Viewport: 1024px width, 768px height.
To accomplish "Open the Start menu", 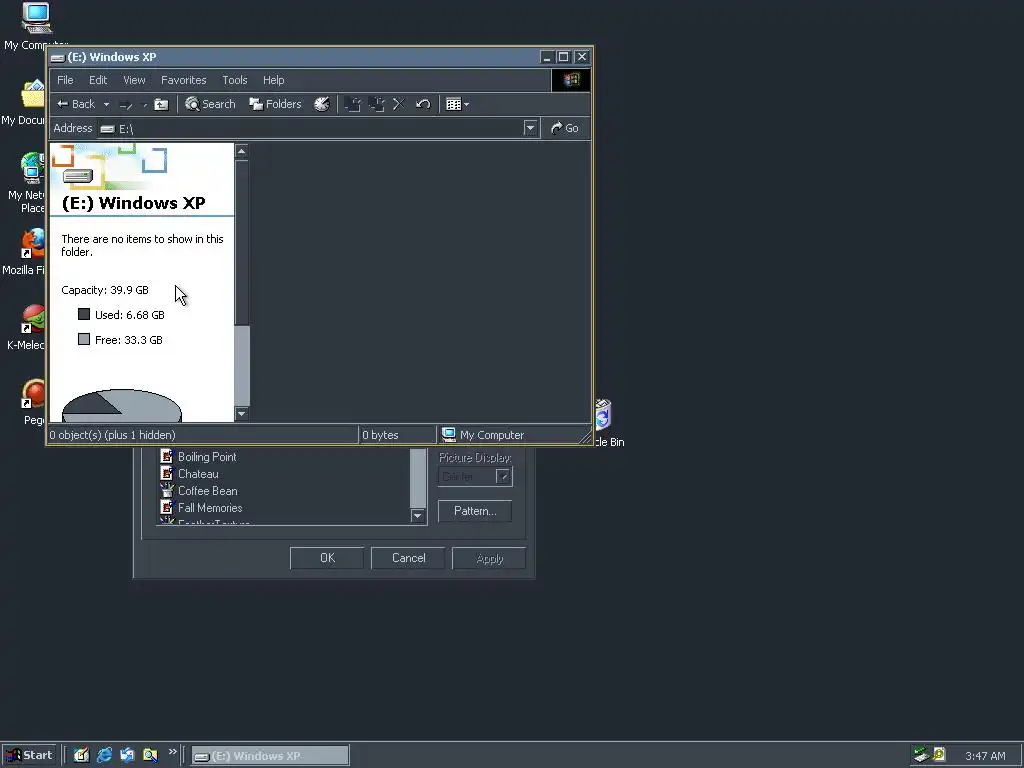I will 30,755.
